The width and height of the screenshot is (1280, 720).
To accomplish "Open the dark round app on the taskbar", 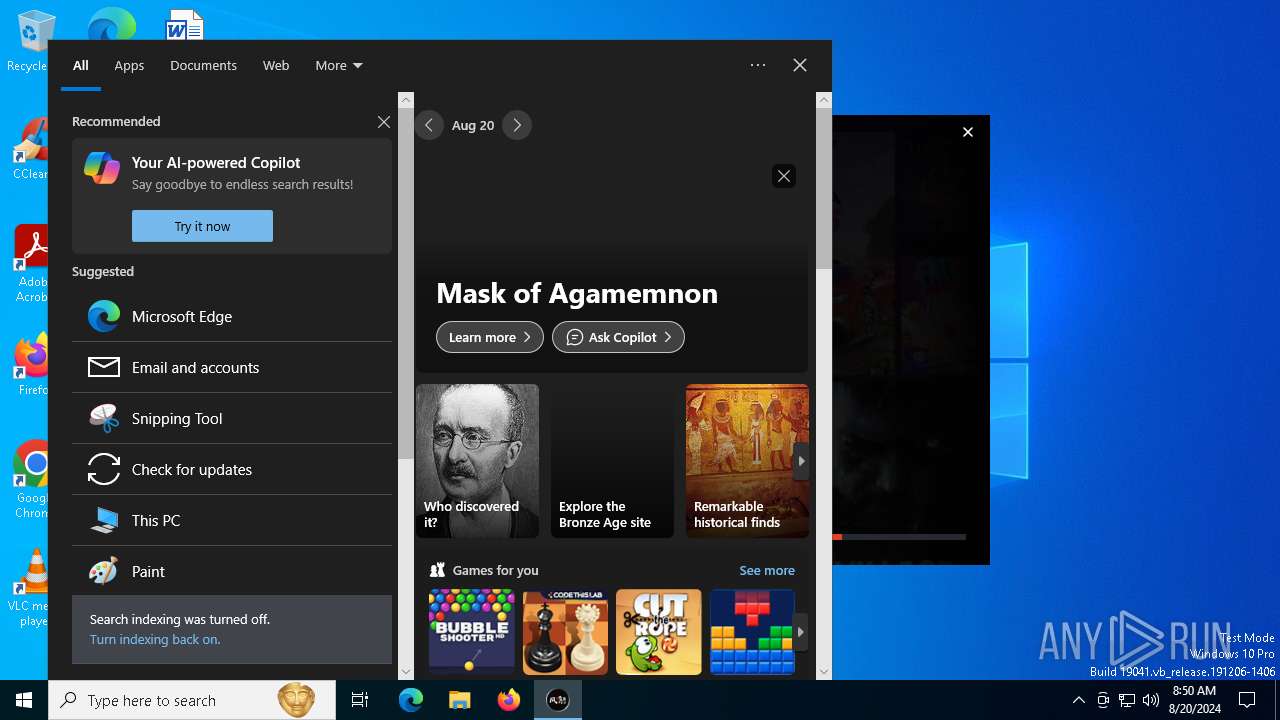I will pyautogui.click(x=558, y=700).
